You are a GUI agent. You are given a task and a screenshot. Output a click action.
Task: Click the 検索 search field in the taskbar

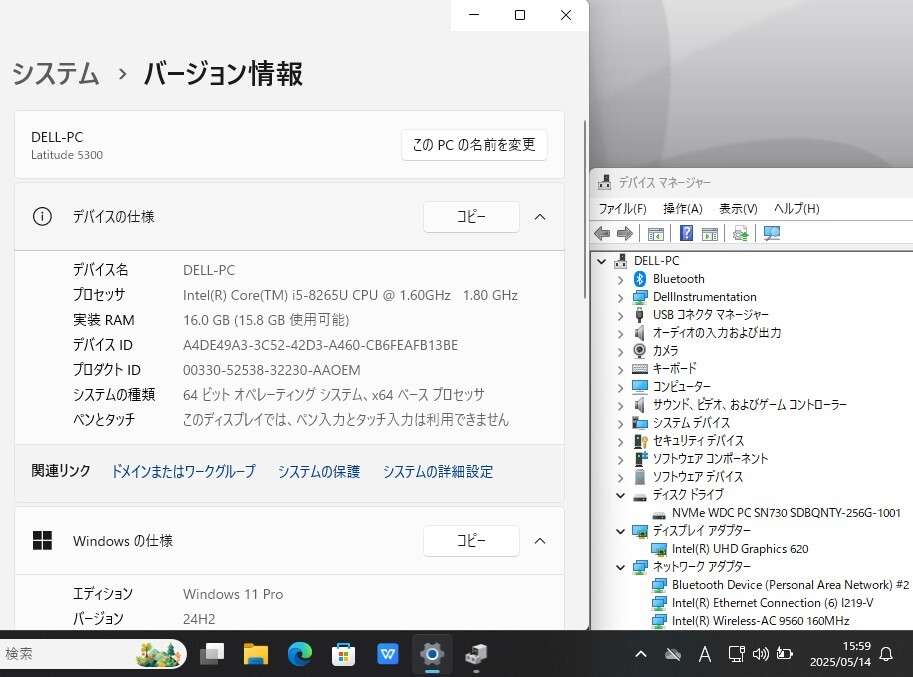coord(80,654)
